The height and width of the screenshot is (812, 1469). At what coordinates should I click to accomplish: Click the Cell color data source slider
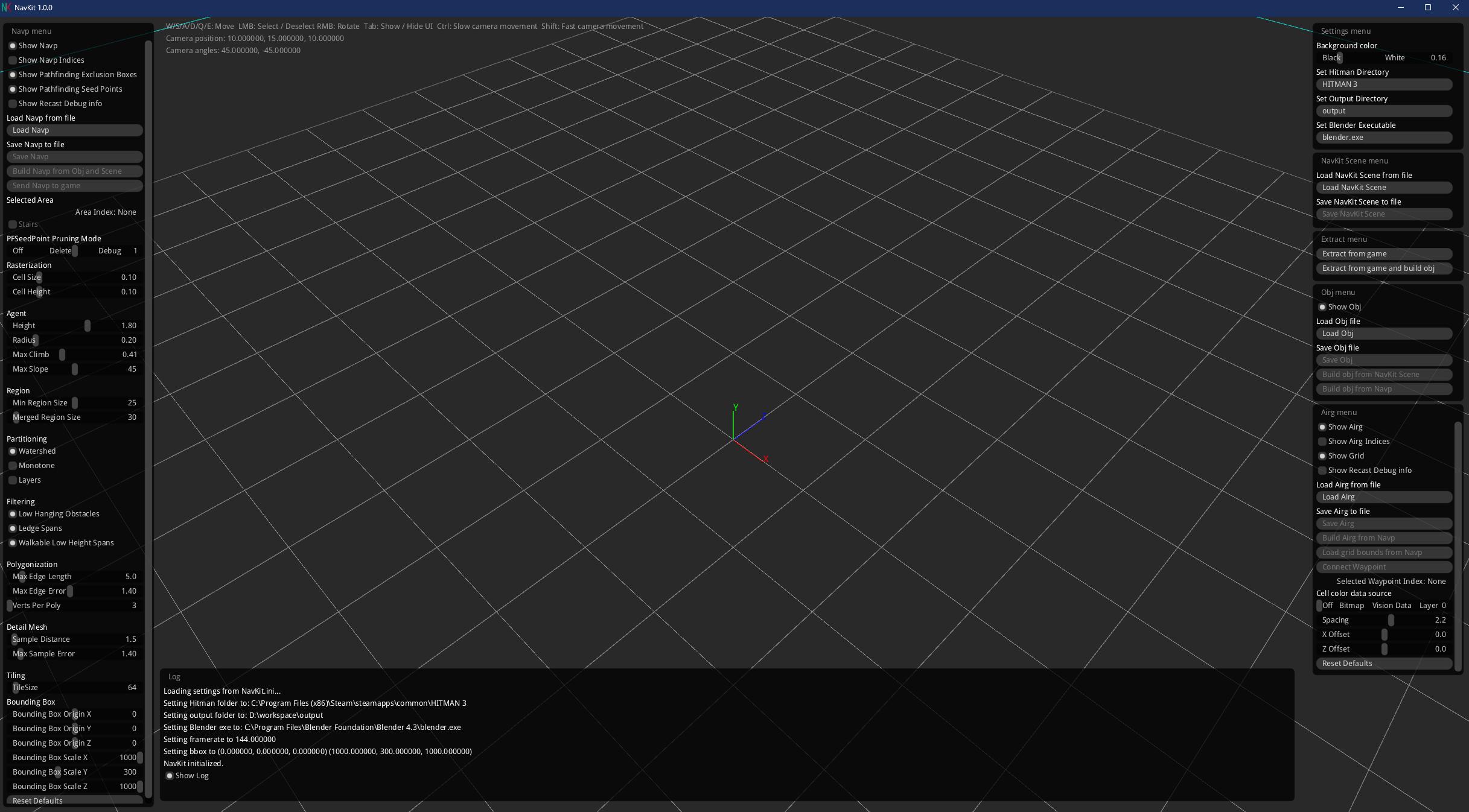[x=1384, y=606]
